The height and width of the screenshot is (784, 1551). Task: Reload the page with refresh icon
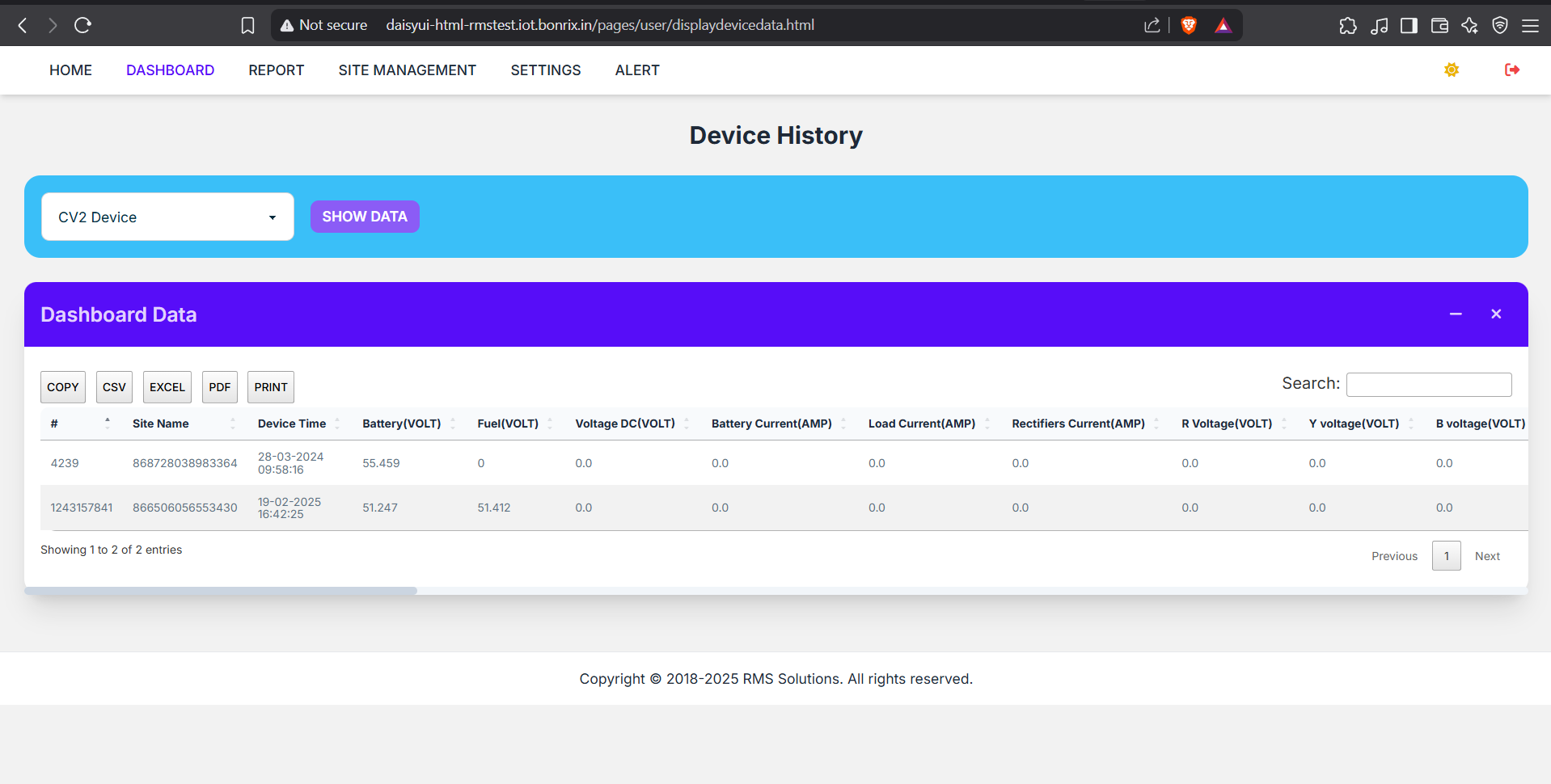(82, 25)
